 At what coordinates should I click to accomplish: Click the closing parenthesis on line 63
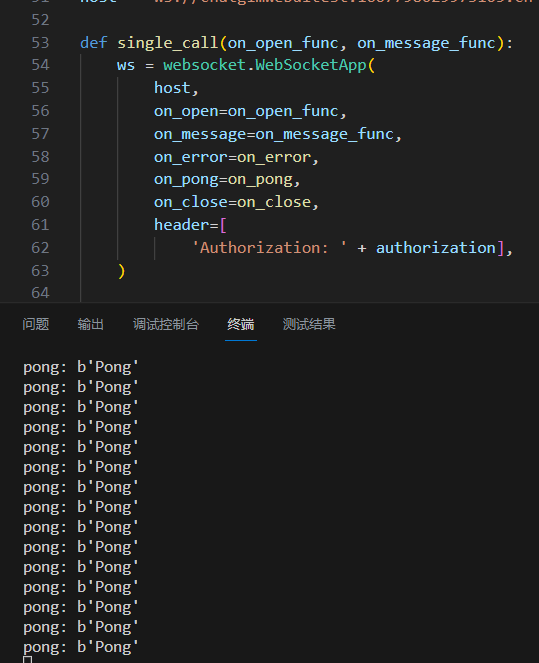pyautogui.click(x=122, y=271)
